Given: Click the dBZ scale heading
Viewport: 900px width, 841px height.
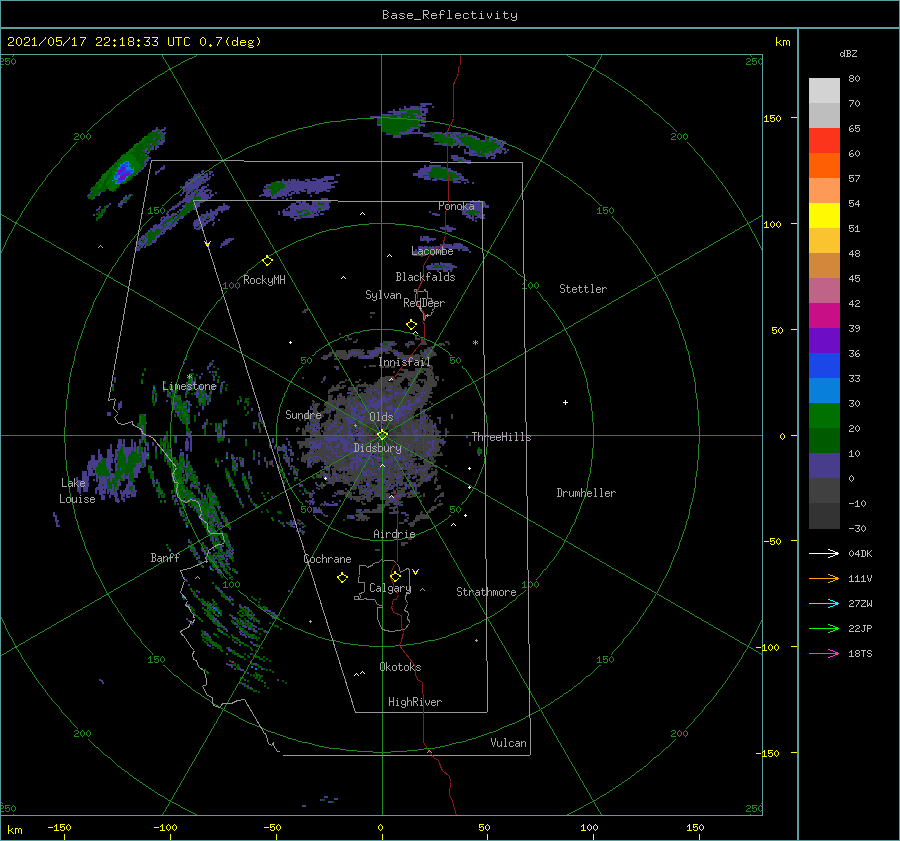Looking at the screenshot, I should (x=848, y=54).
